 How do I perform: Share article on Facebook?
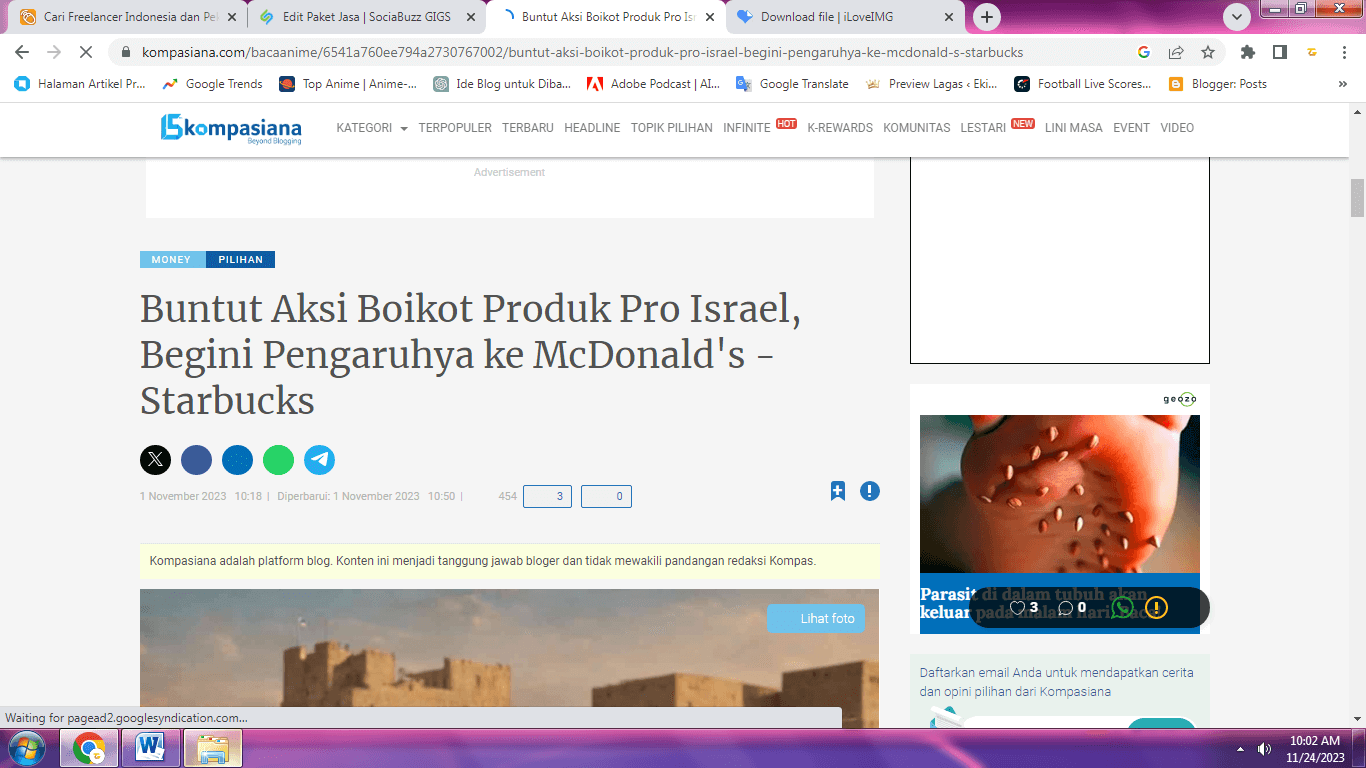point(196,460)
